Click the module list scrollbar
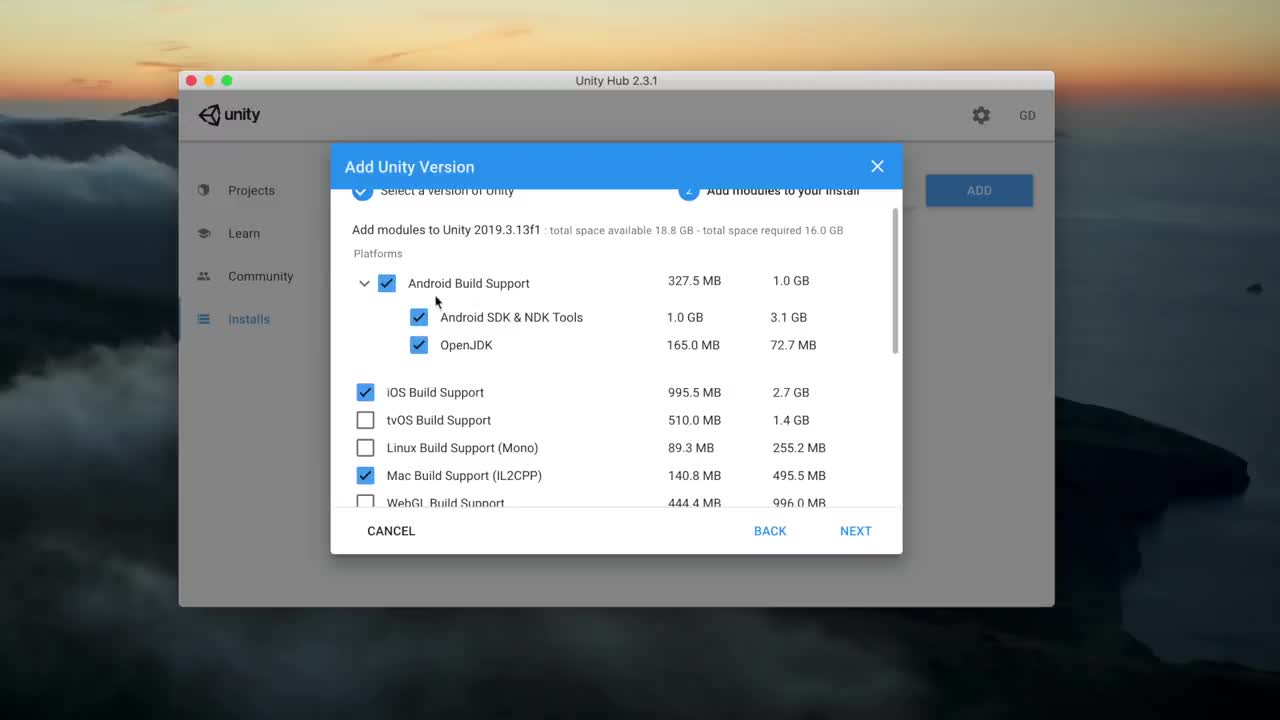This screenshot has width=1280, height=720. point(895,281)
